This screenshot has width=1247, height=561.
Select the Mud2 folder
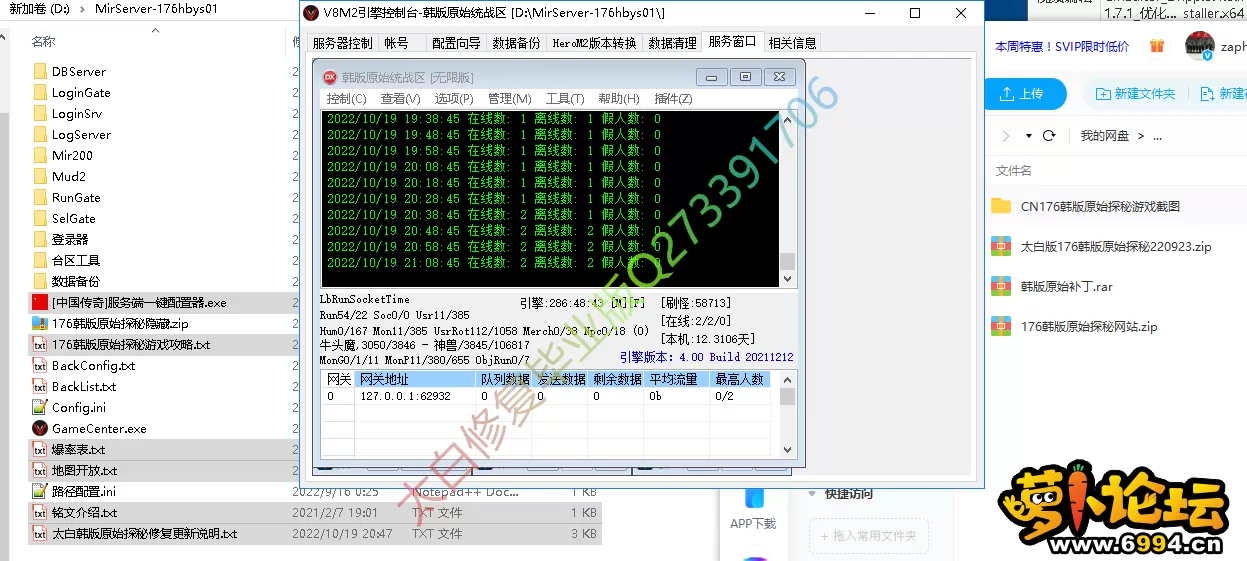coord(69,177)
